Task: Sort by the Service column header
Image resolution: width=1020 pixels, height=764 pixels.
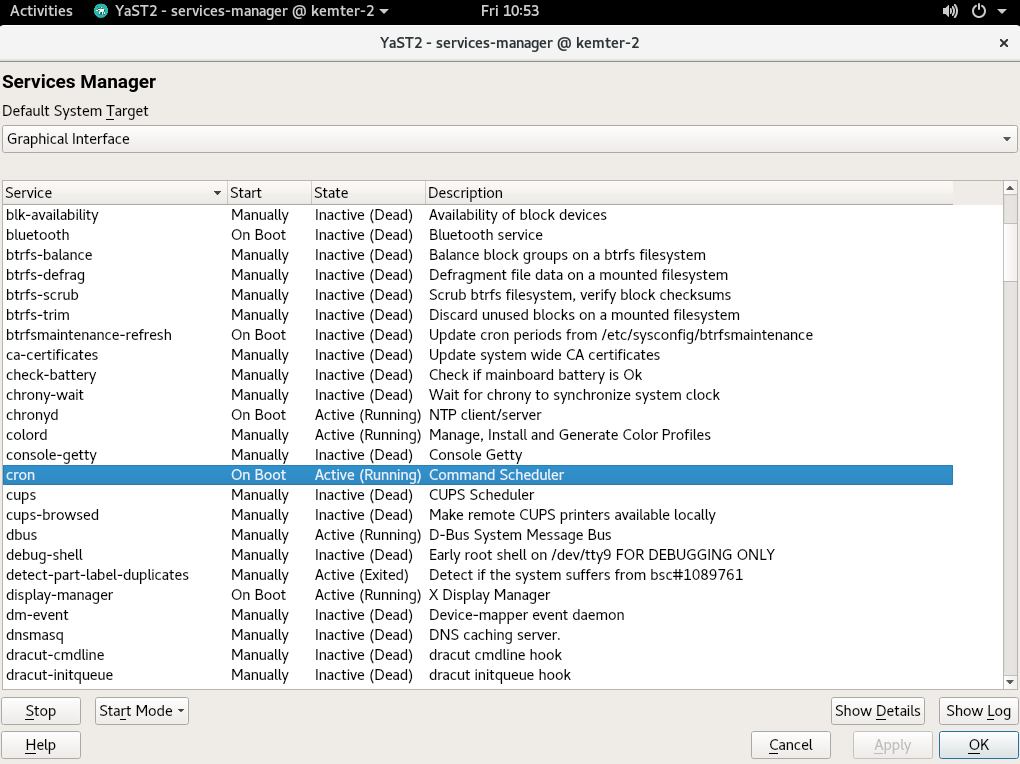Action: pos(114,193)
